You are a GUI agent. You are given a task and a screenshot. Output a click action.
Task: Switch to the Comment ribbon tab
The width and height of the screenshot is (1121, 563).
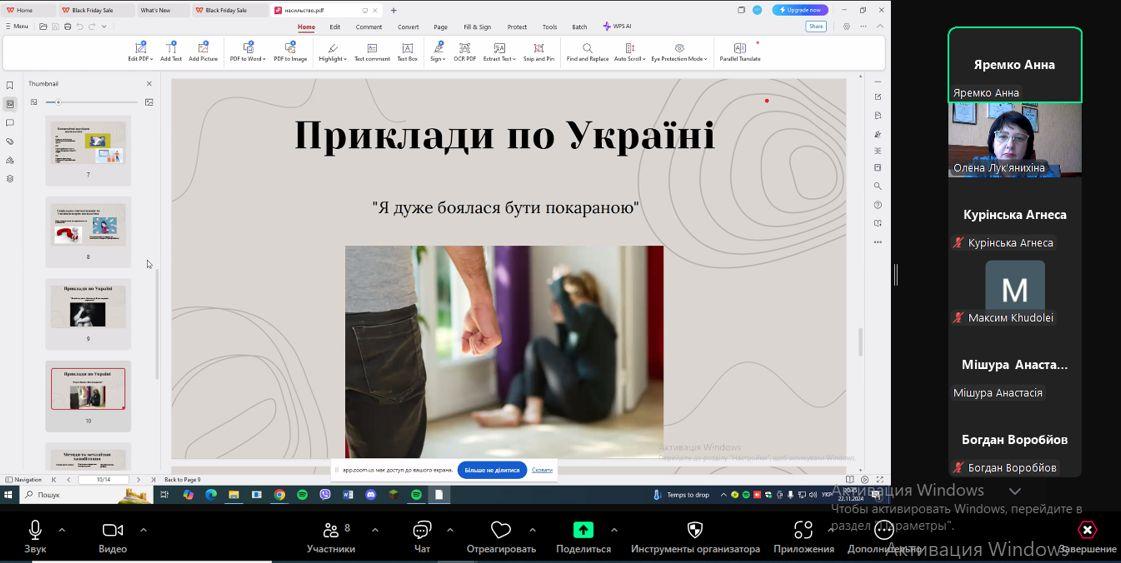[x=368, y=27]
